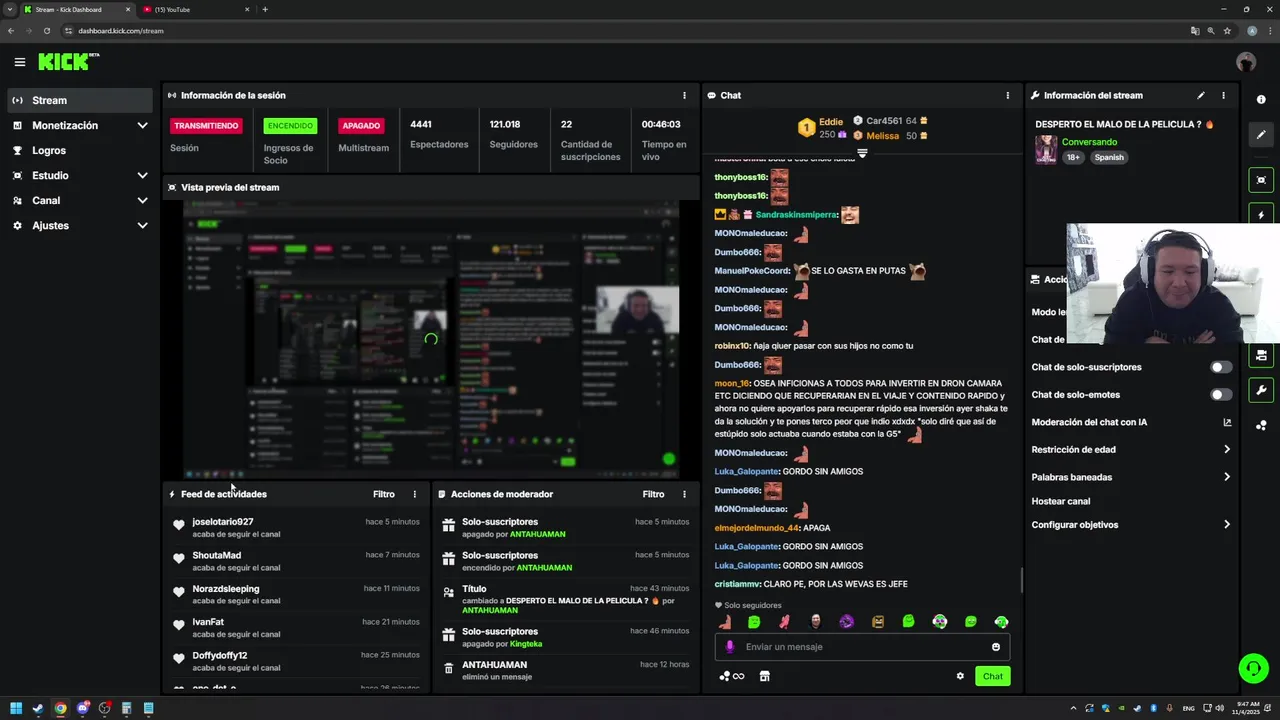Edit stream info with the pencil icon
Screen dimensions: 1280x720
[1201, 96]
